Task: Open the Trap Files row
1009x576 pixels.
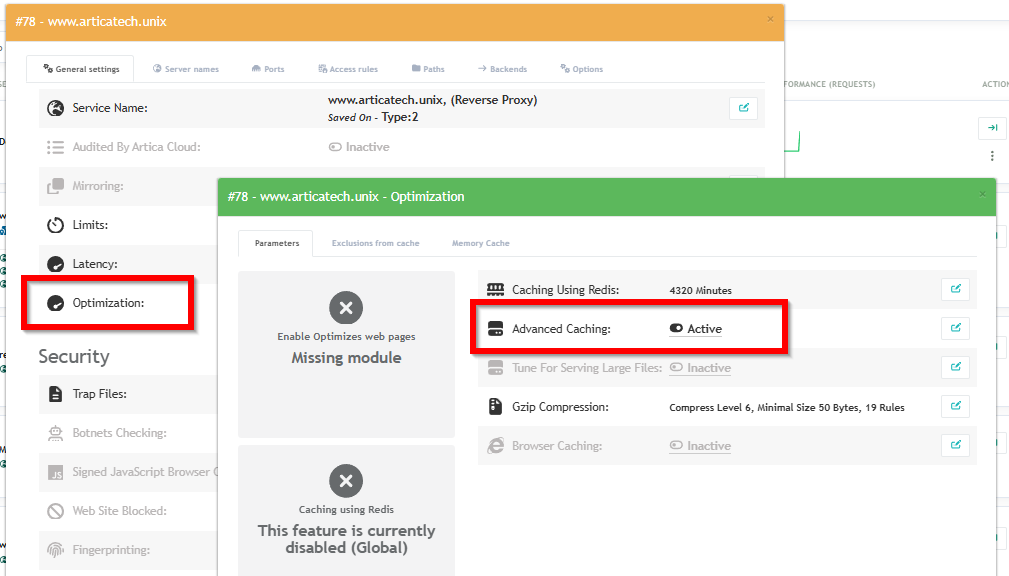Action: pyautogui.click(x=129, y=394)
